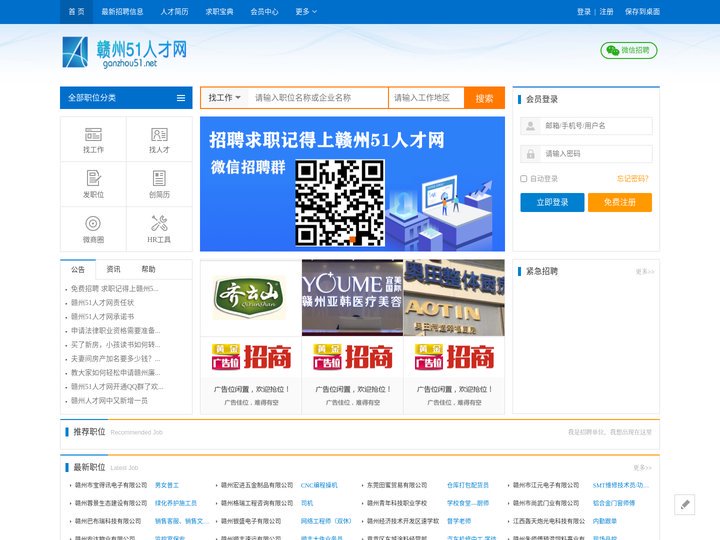This screenshot has width=720, height=540.
Task: Open 最新招聘信息 in the top navigation
Action: tap(122, 11)
